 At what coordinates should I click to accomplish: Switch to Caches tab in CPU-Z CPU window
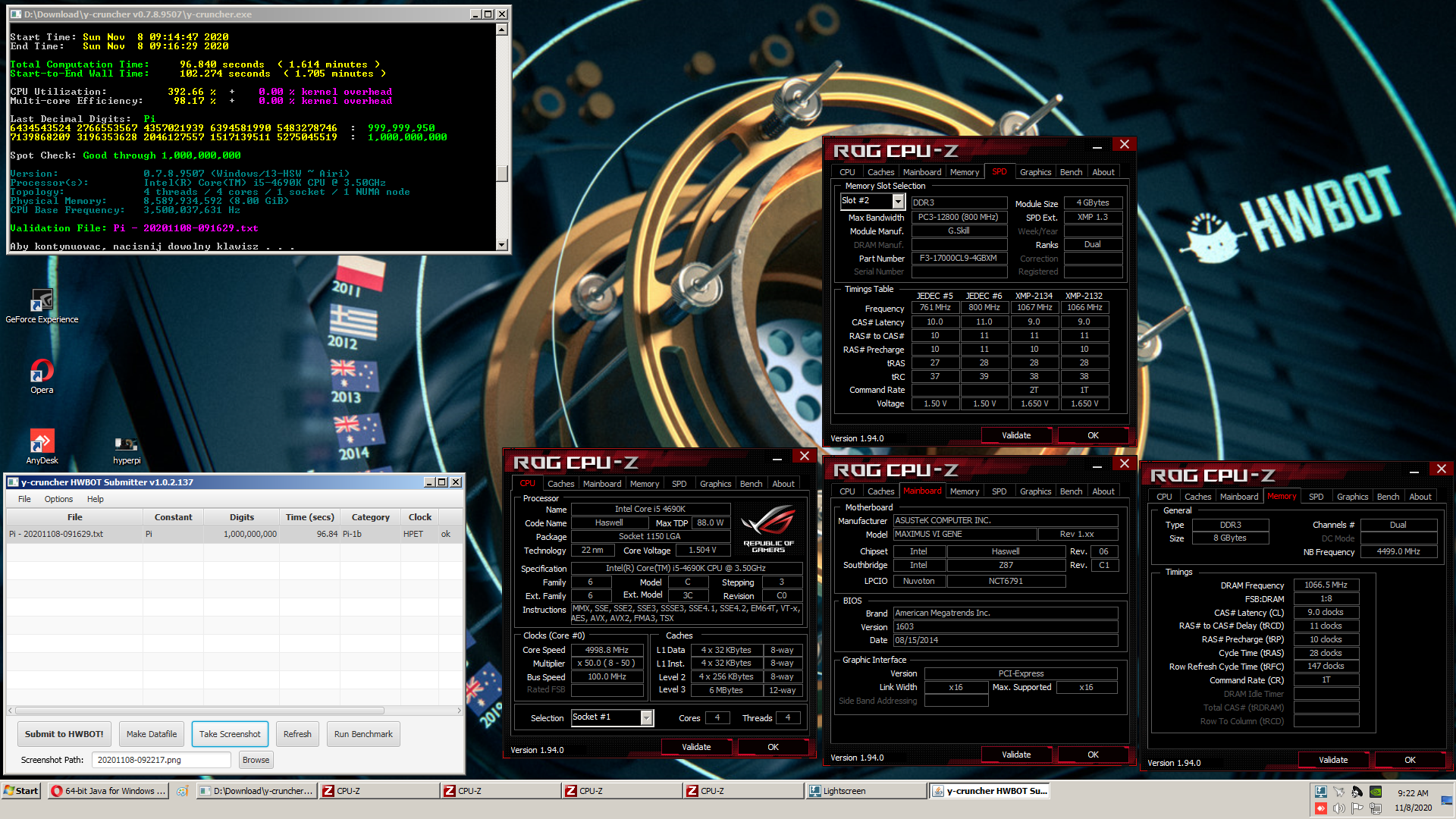coord(560,484)
